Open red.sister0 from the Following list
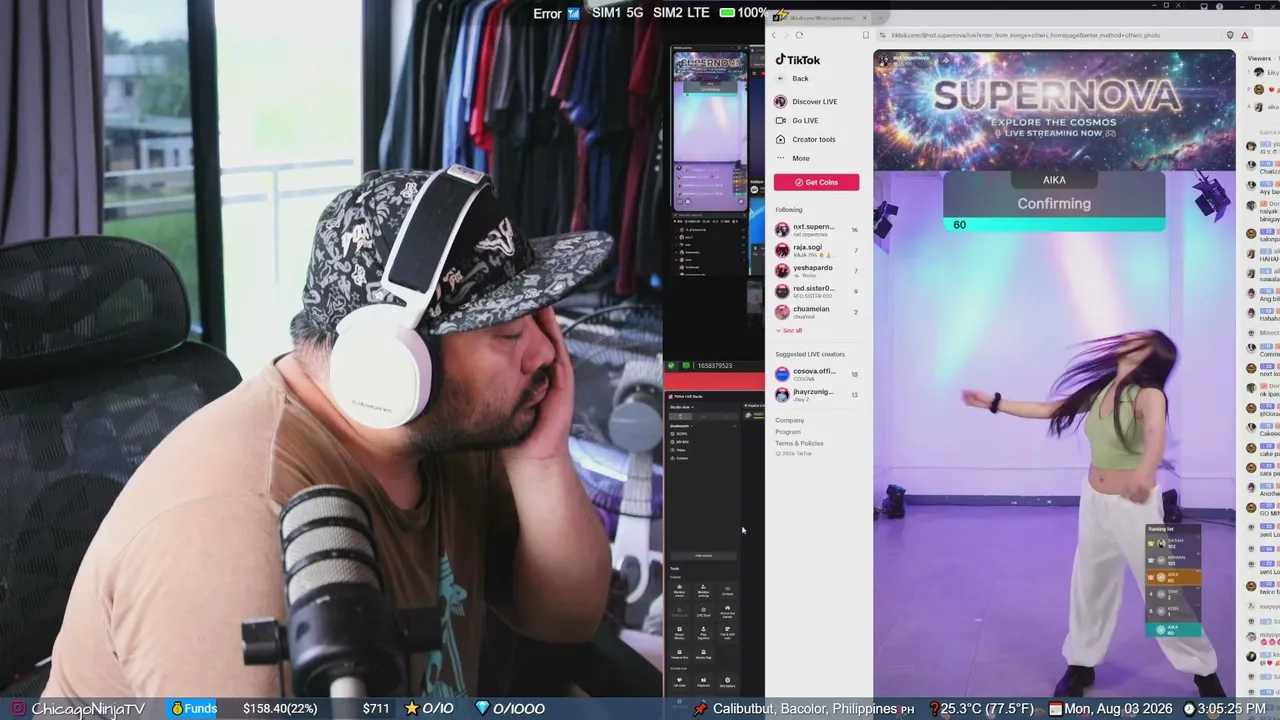 (x=816, y=291)
